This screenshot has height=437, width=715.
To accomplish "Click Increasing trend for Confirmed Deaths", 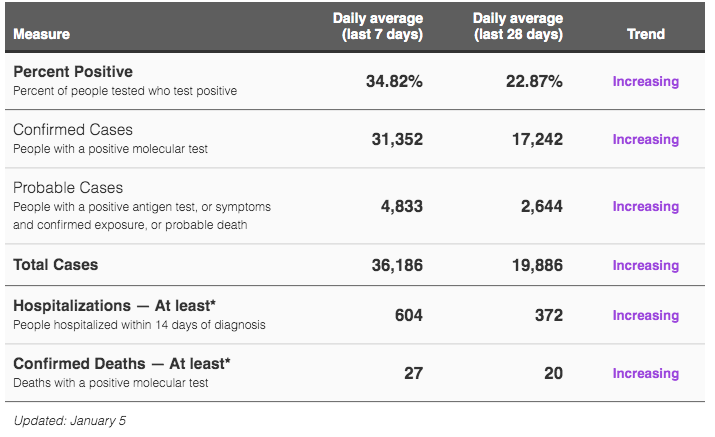I will coord(645,374).
